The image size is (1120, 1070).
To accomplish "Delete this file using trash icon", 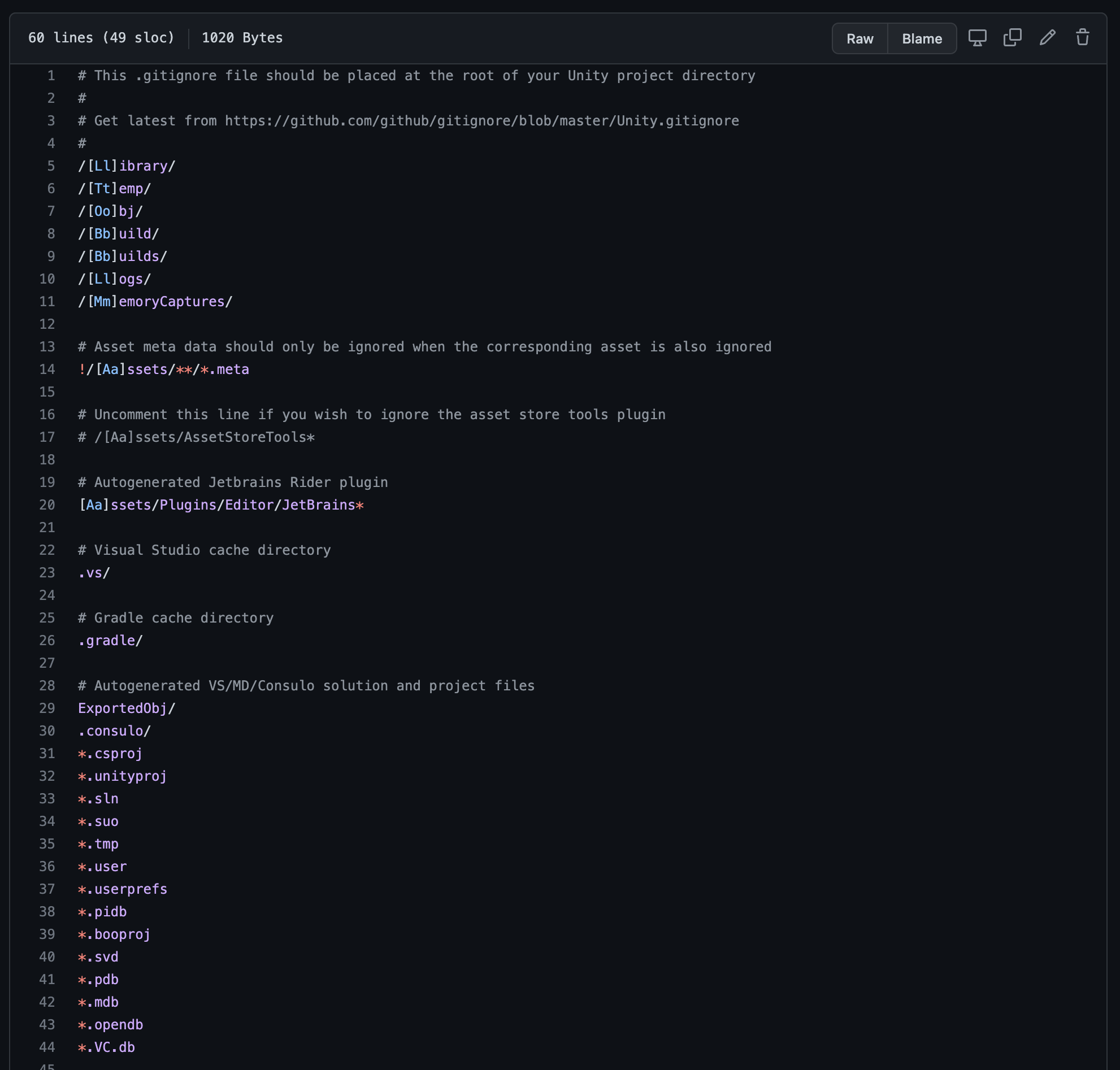I will click(1082, 38).
